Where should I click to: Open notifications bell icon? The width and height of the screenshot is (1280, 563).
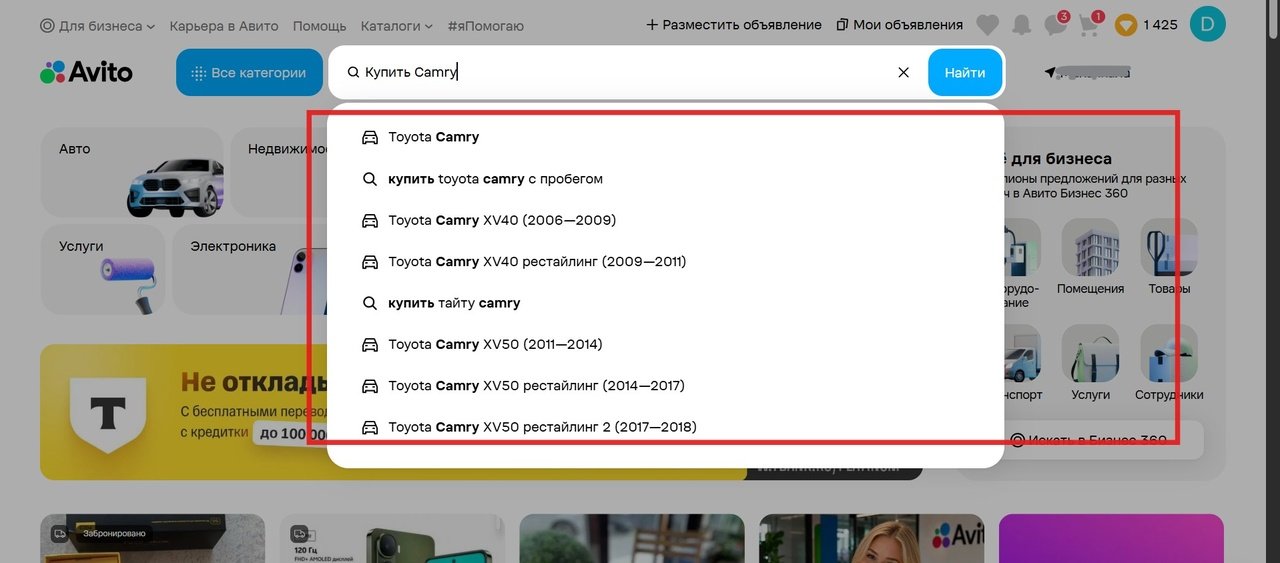pyautogui.click(x=1021, y=25)
